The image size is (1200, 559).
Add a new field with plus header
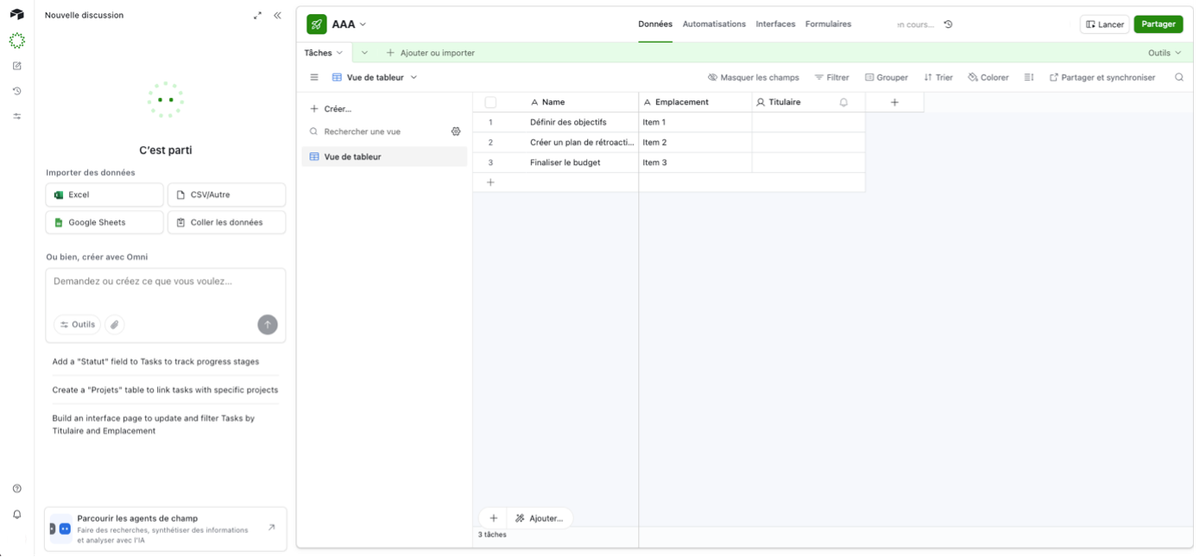coord(894,102)
